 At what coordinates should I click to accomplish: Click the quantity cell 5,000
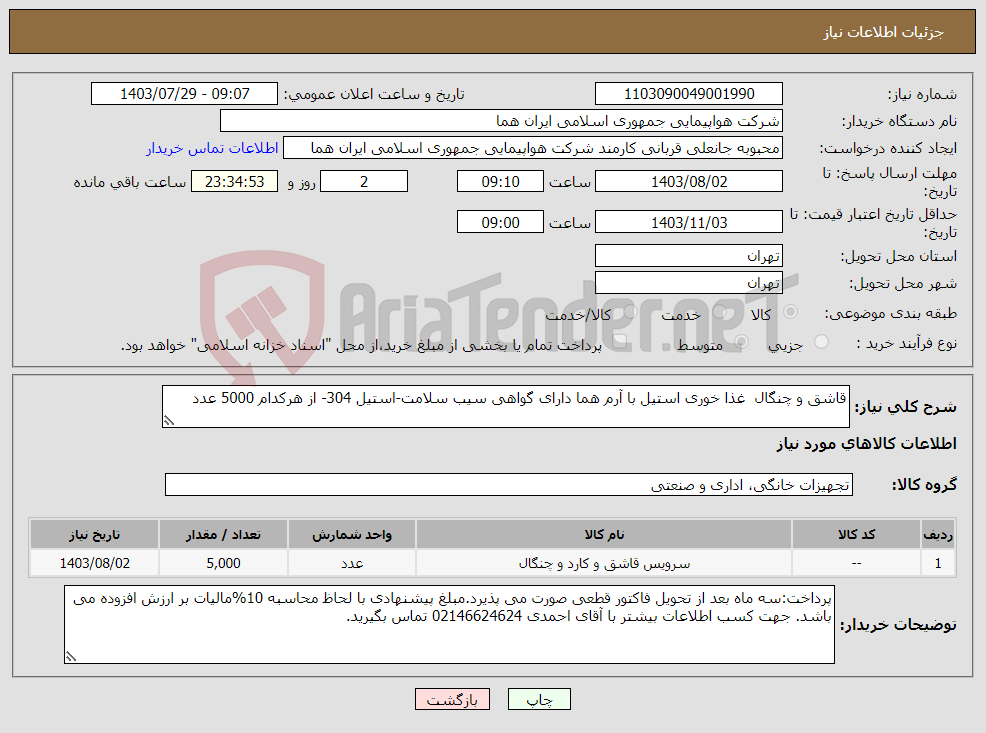click(x=223, y=563)
